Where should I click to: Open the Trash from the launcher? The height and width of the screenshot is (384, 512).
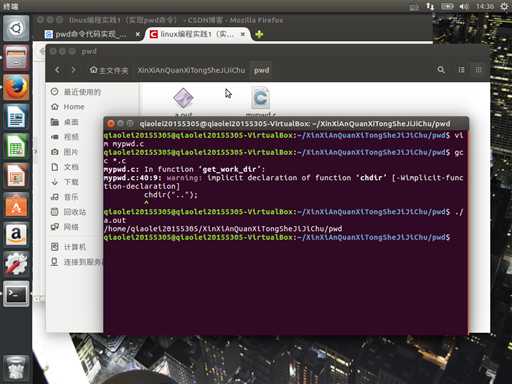tap(16, 368)
